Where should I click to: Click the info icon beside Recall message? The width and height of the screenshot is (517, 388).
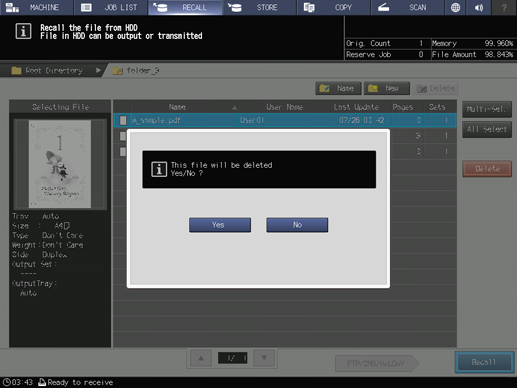(x=23, y=31)
